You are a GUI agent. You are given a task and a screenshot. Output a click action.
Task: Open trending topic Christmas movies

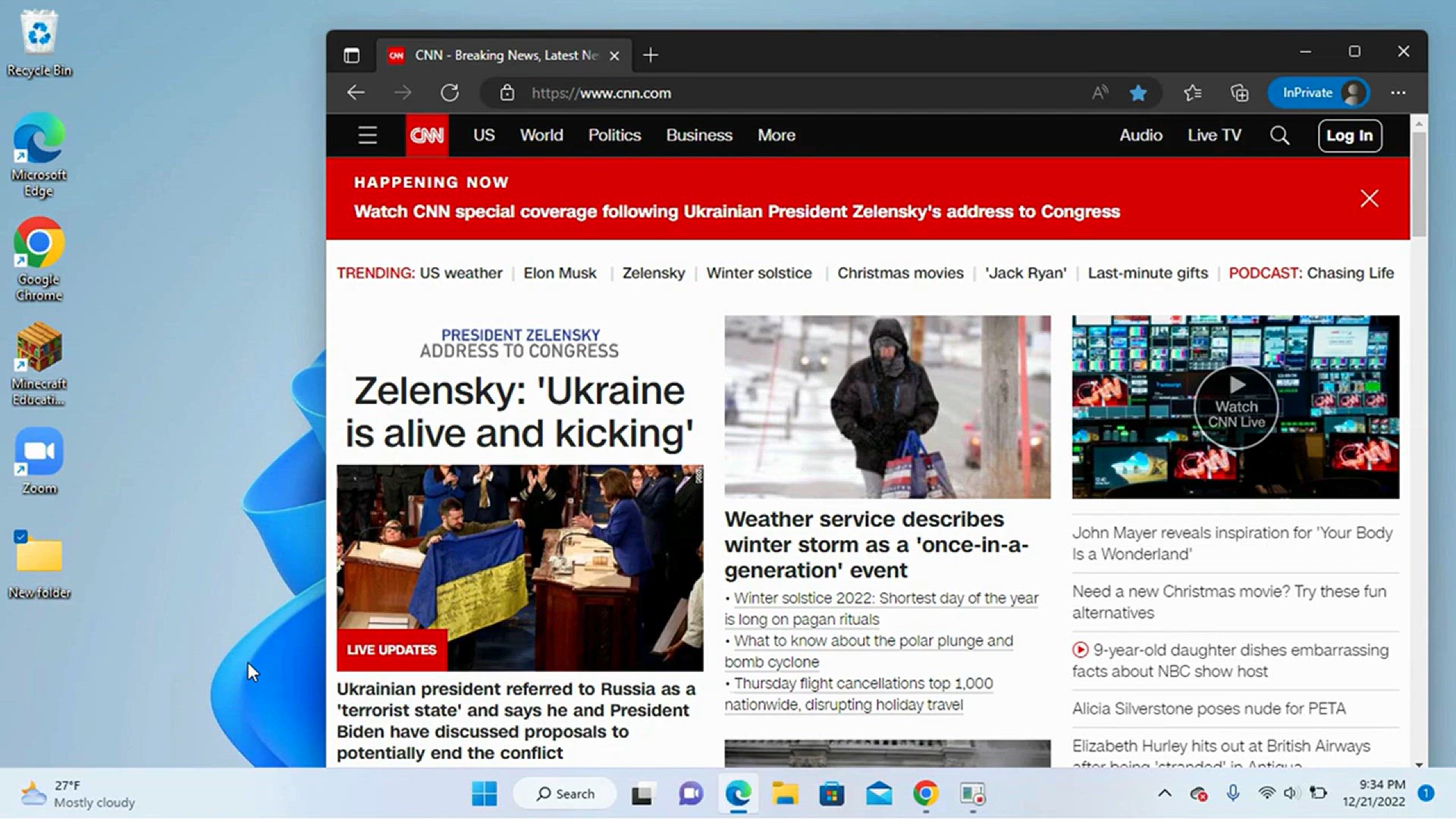click(900, 273)
